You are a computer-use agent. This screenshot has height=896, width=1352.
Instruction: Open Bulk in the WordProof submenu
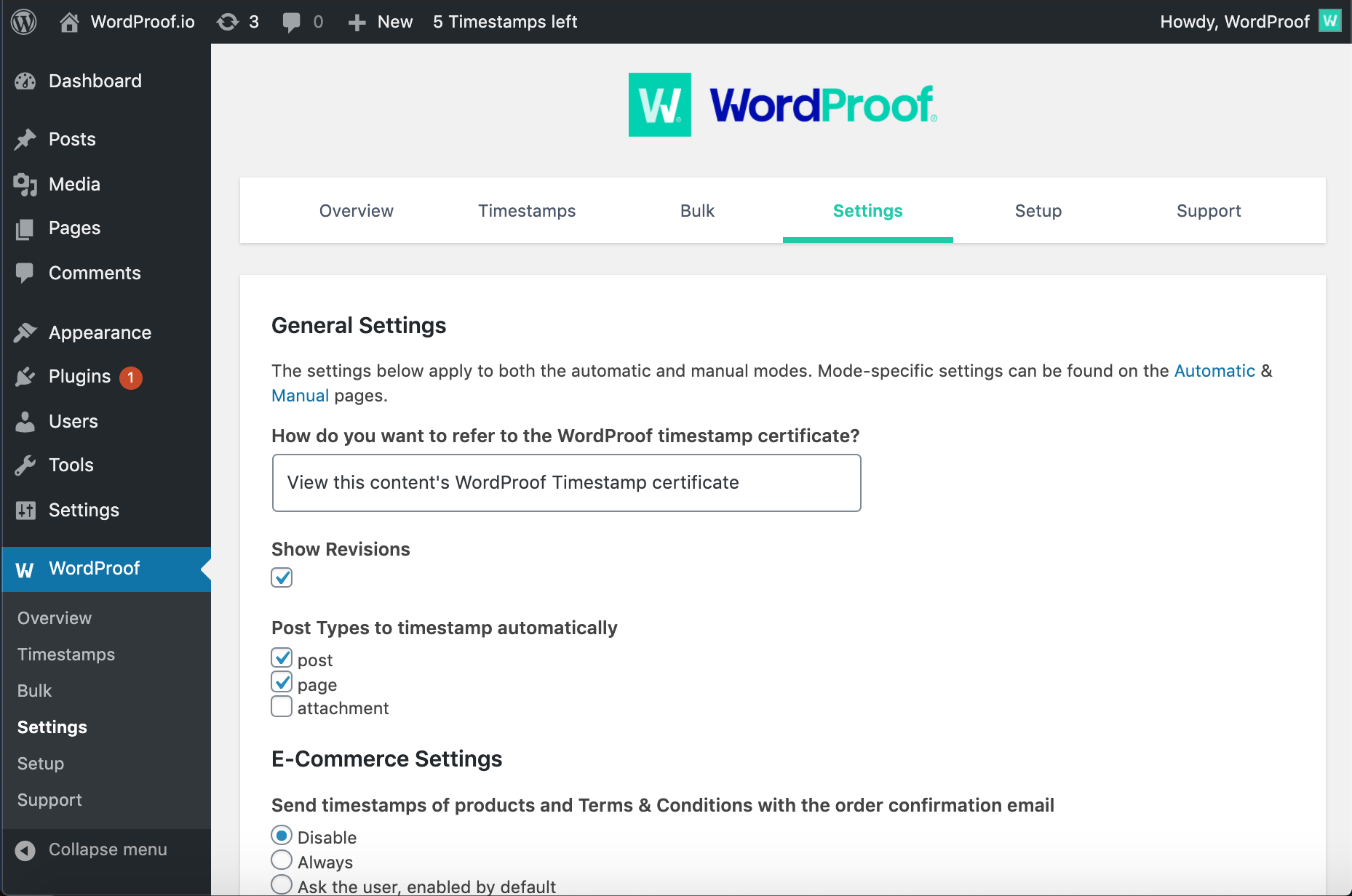click(35, 691)
